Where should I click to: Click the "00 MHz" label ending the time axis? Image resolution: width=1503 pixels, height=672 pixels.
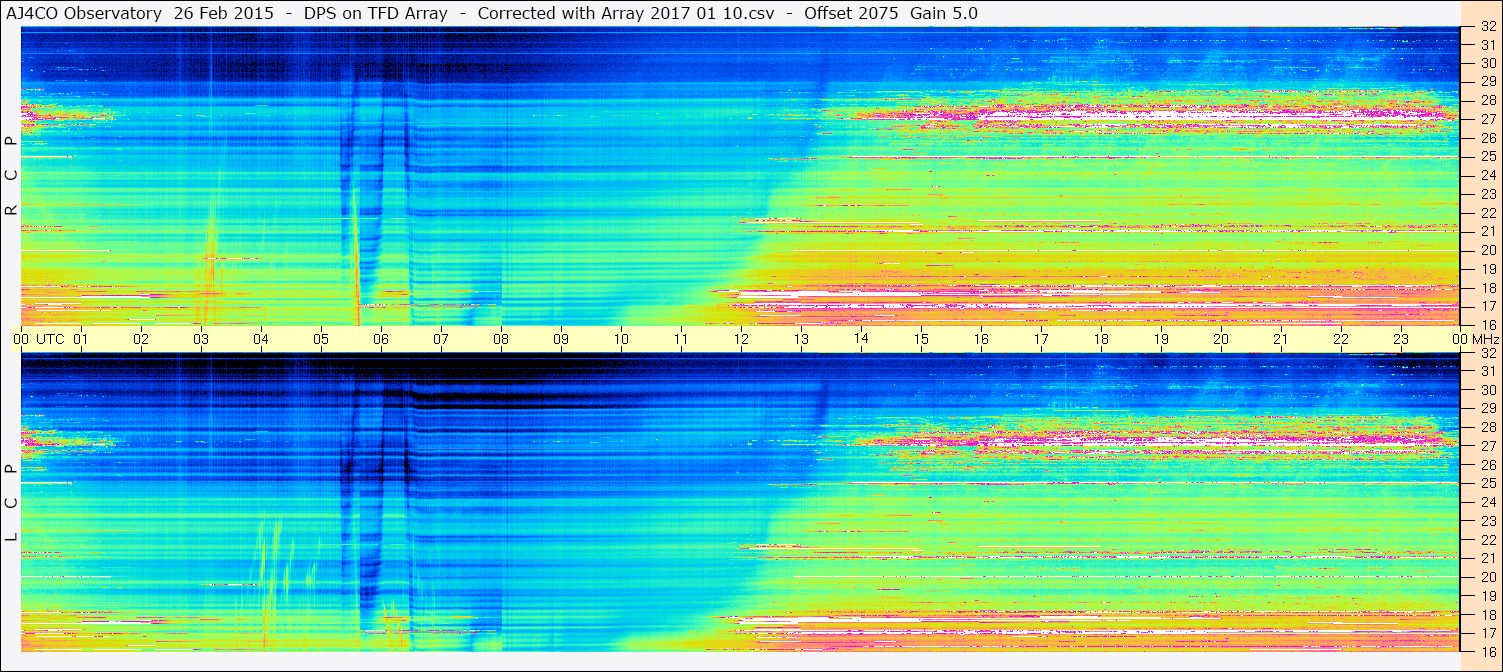(1476, 339)
